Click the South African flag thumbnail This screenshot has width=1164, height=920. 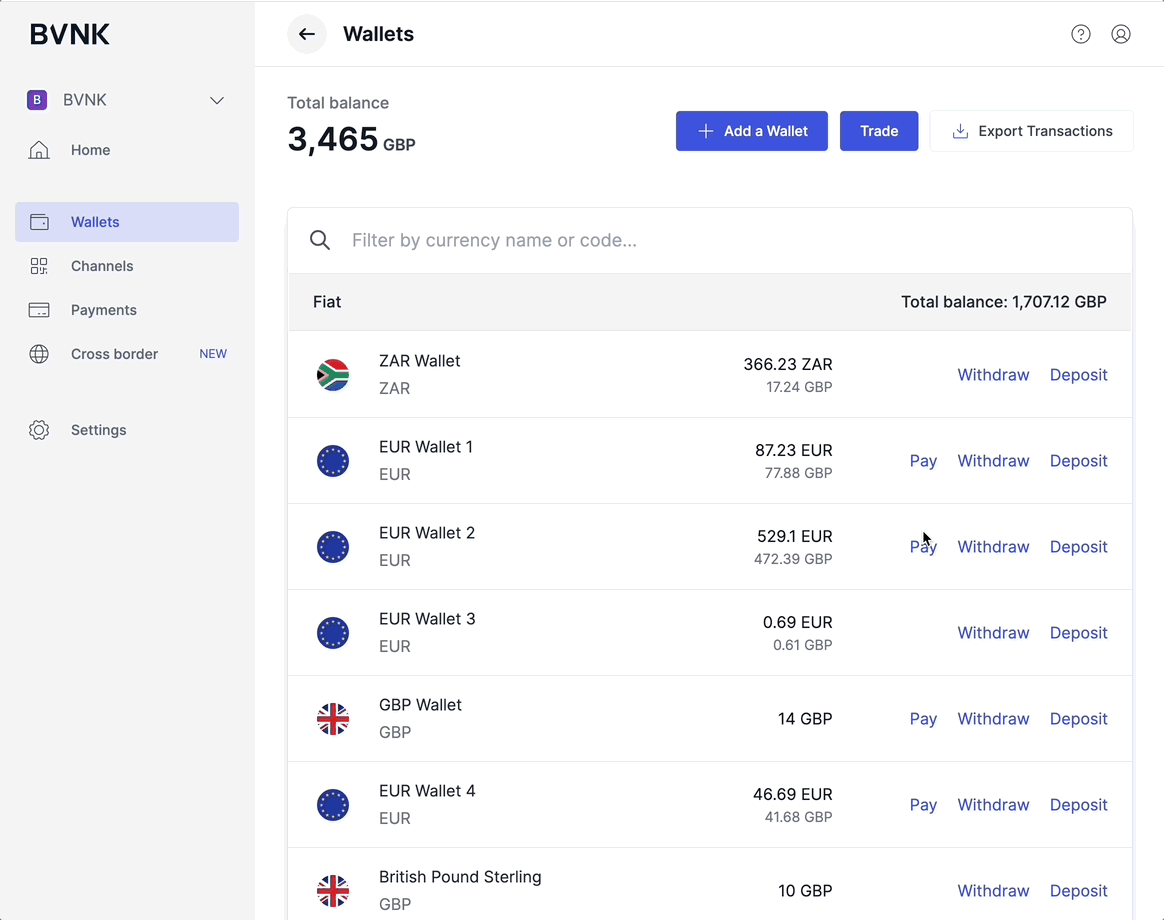(x=333, y=374)
